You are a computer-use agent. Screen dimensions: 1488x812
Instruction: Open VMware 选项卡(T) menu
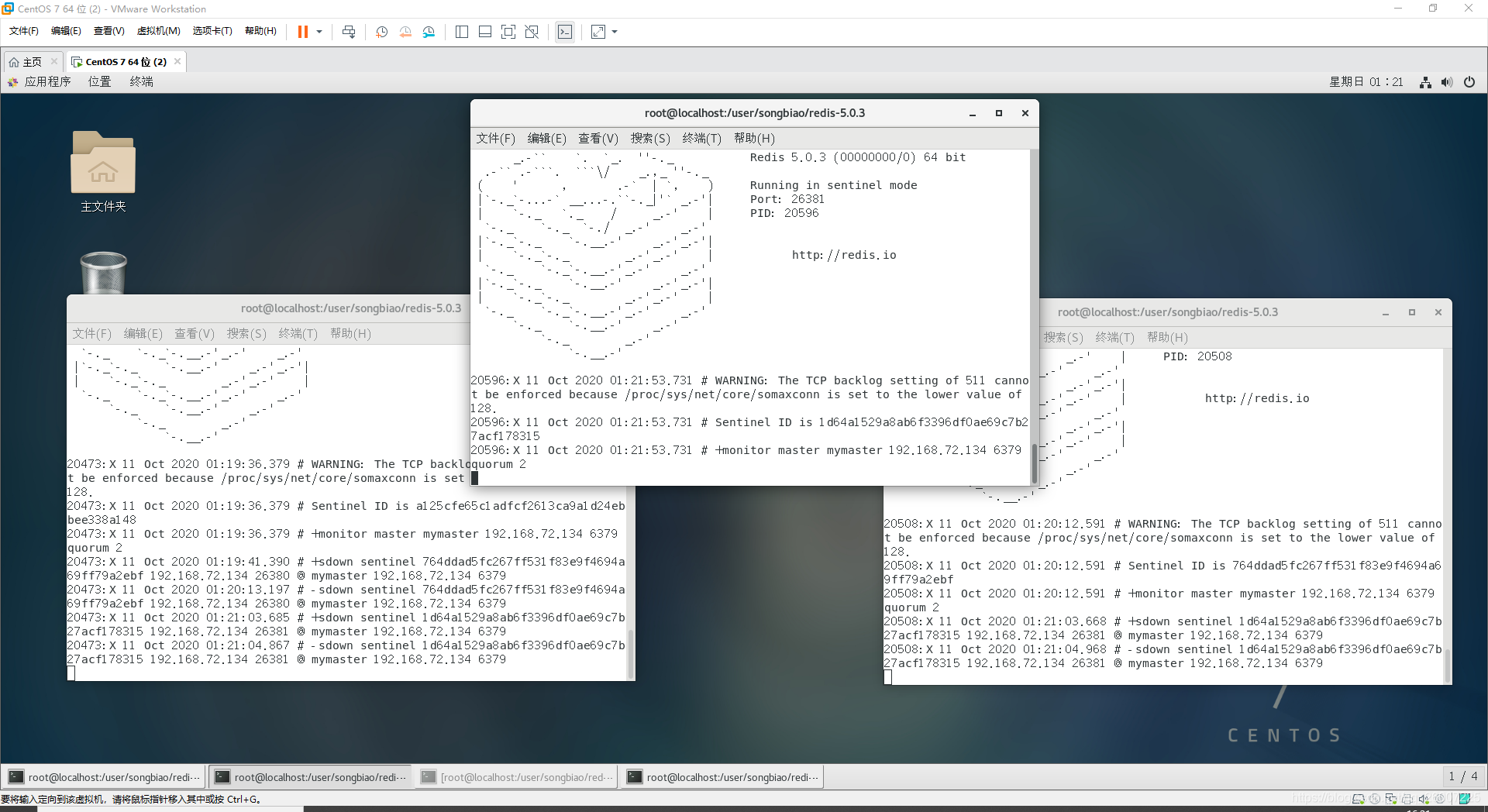pyautogui.click(x=212, y=31)
